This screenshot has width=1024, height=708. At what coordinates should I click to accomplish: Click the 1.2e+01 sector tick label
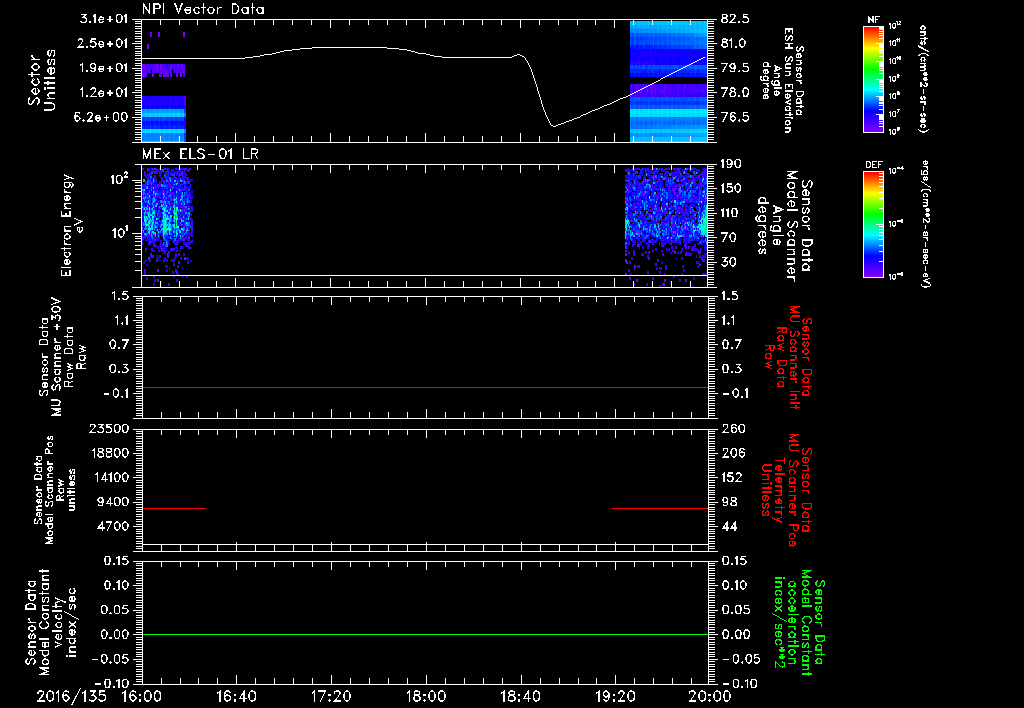(103, 93)
